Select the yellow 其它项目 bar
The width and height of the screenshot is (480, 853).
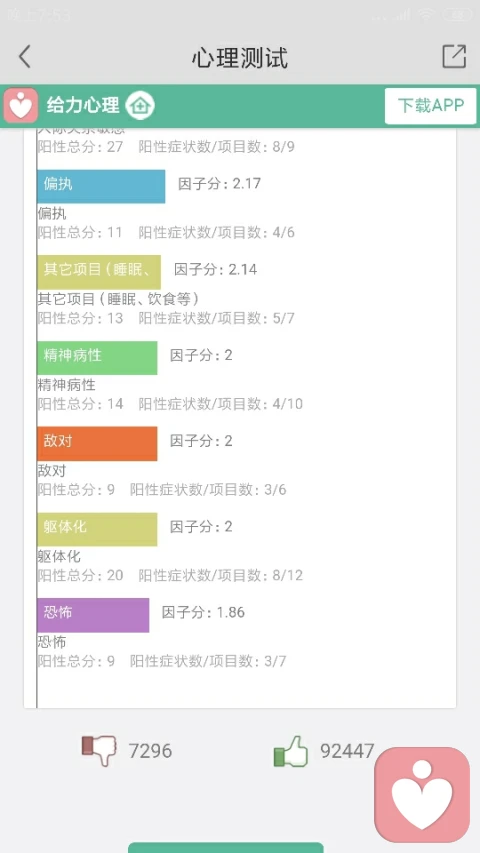tap(99, 272)
